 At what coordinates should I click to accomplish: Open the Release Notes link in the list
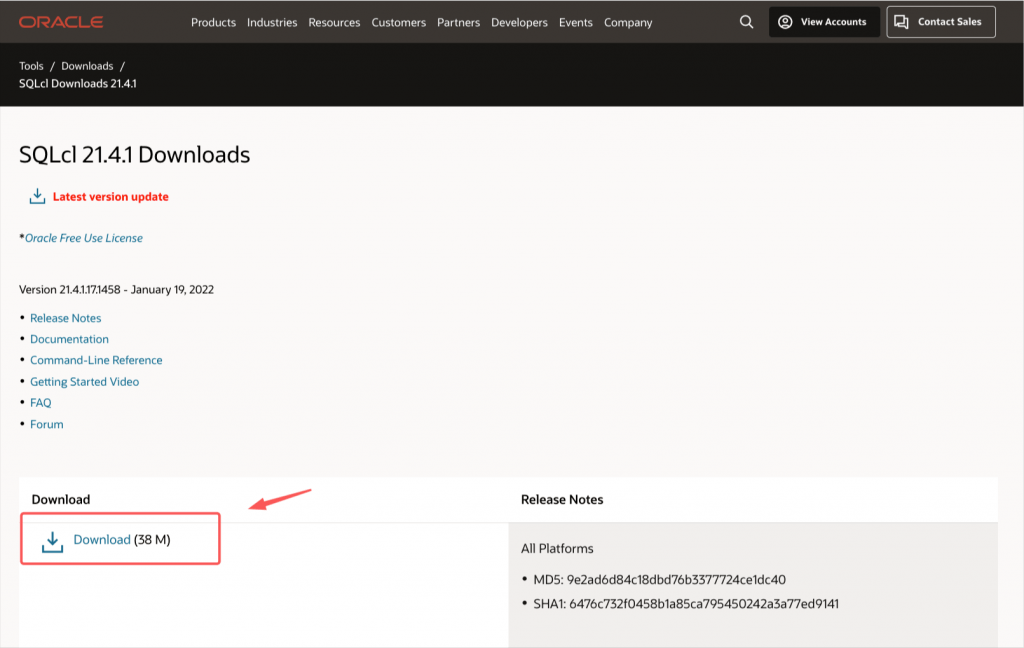(x=65, y=318)
